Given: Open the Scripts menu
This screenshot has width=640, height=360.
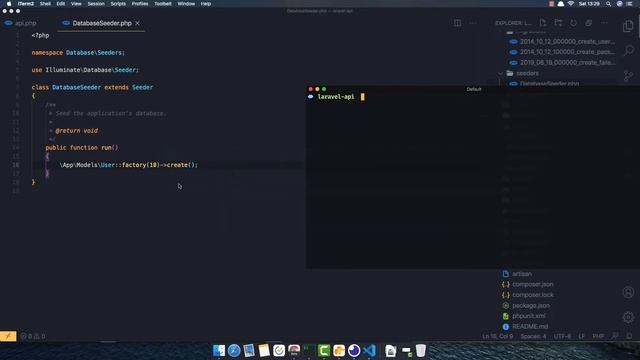Looking at the screenshot, I should (118, 4).
